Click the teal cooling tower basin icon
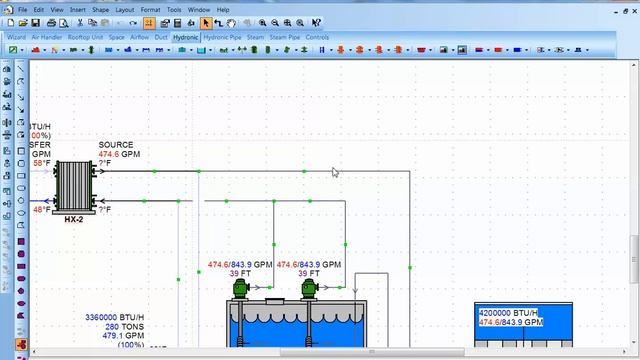 (x=201, y=50)
